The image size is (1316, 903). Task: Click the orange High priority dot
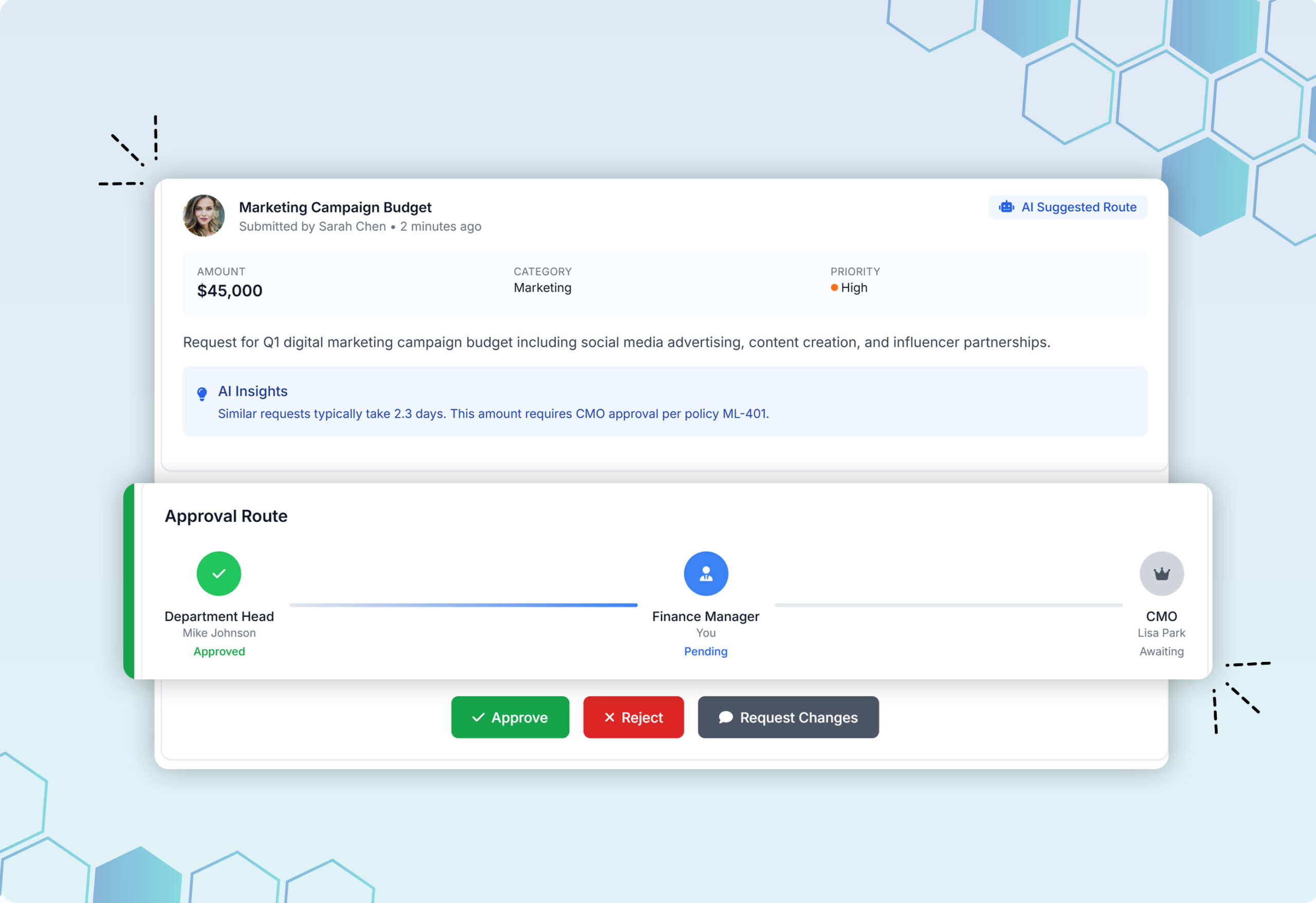tap(834, 288)
